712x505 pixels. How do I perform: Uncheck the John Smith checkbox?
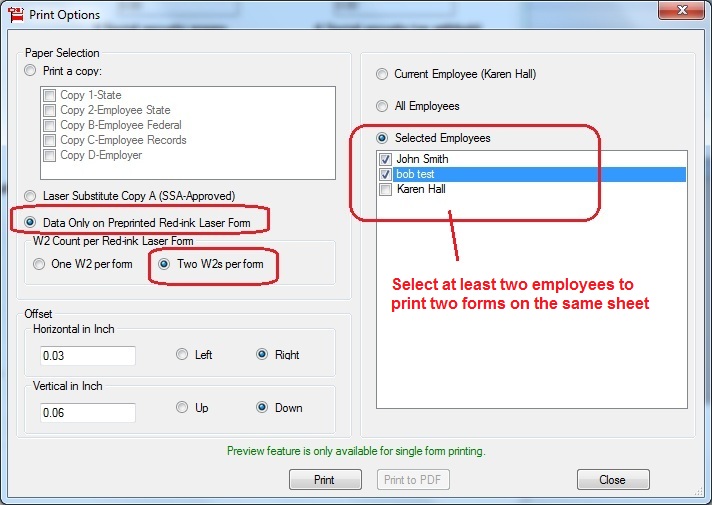point(386,159)
